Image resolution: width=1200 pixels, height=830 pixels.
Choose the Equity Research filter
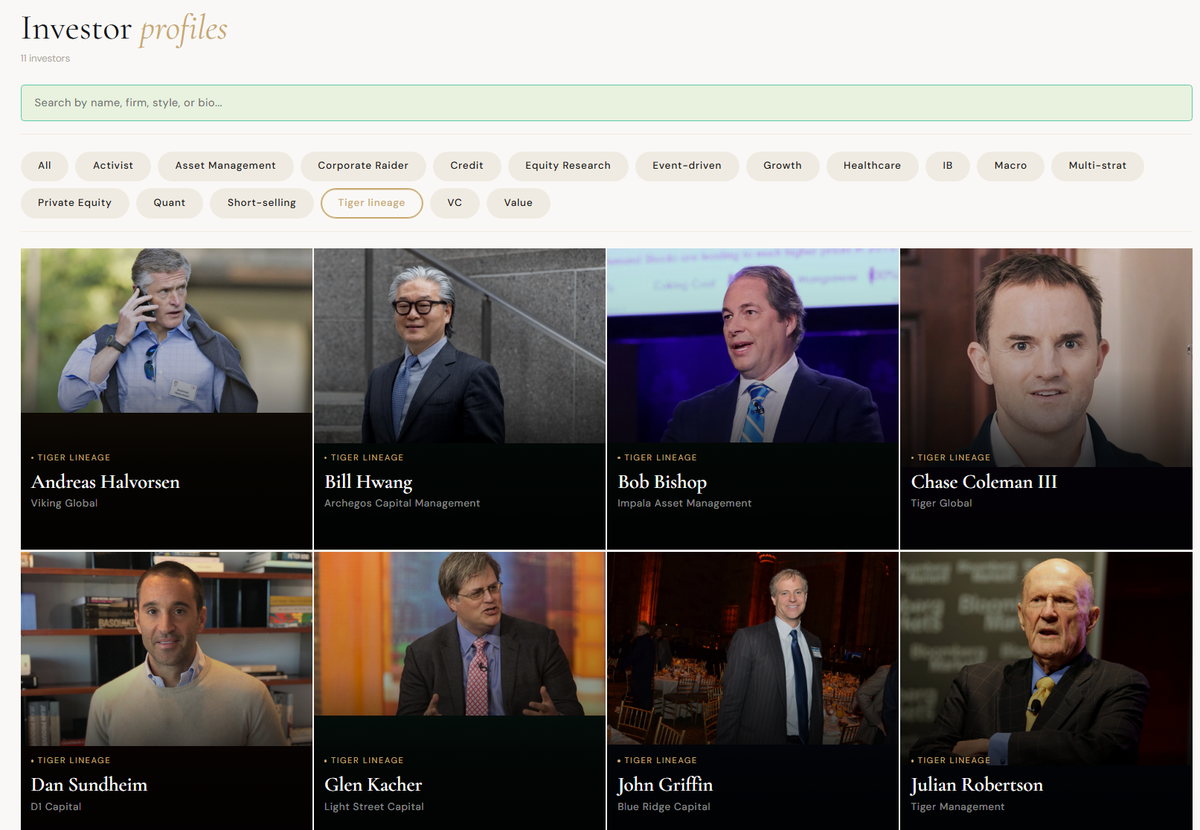[568, 166]
